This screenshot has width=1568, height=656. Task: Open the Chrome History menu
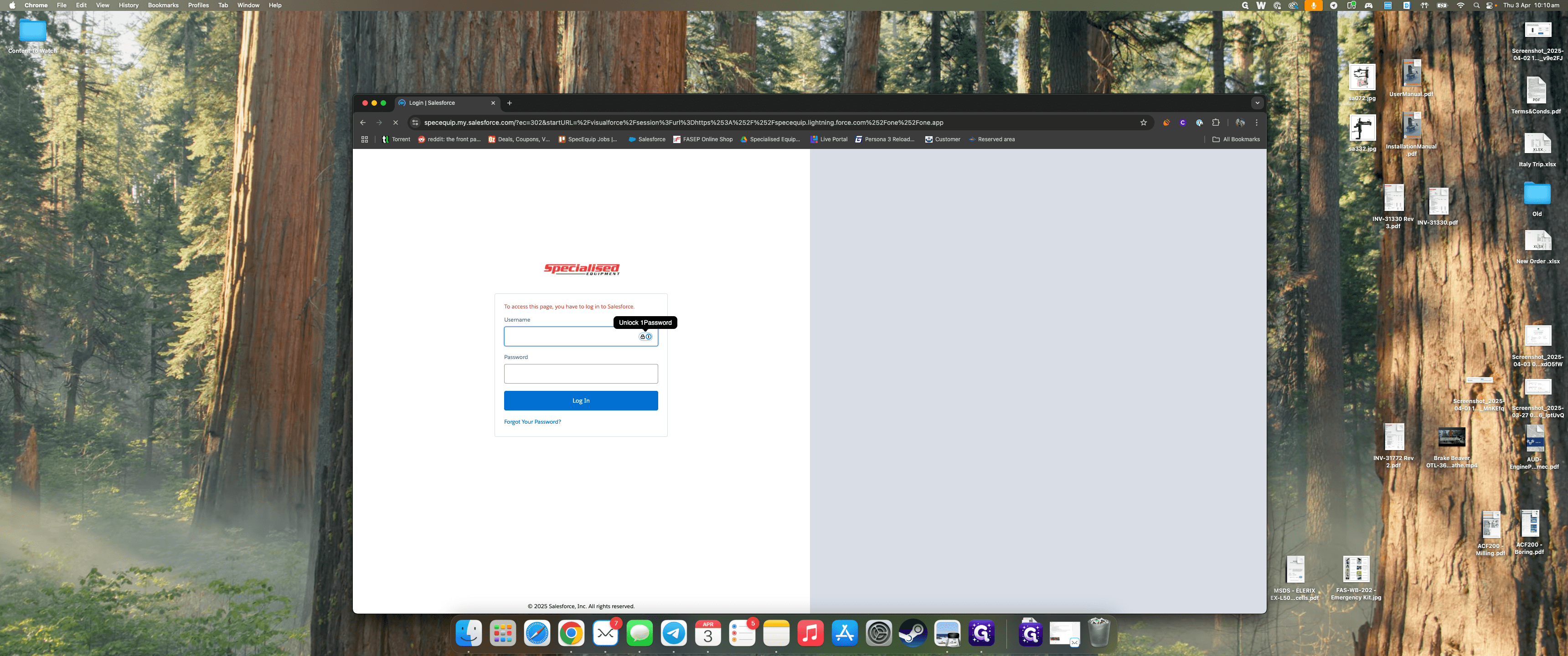[x=129, y=5]
